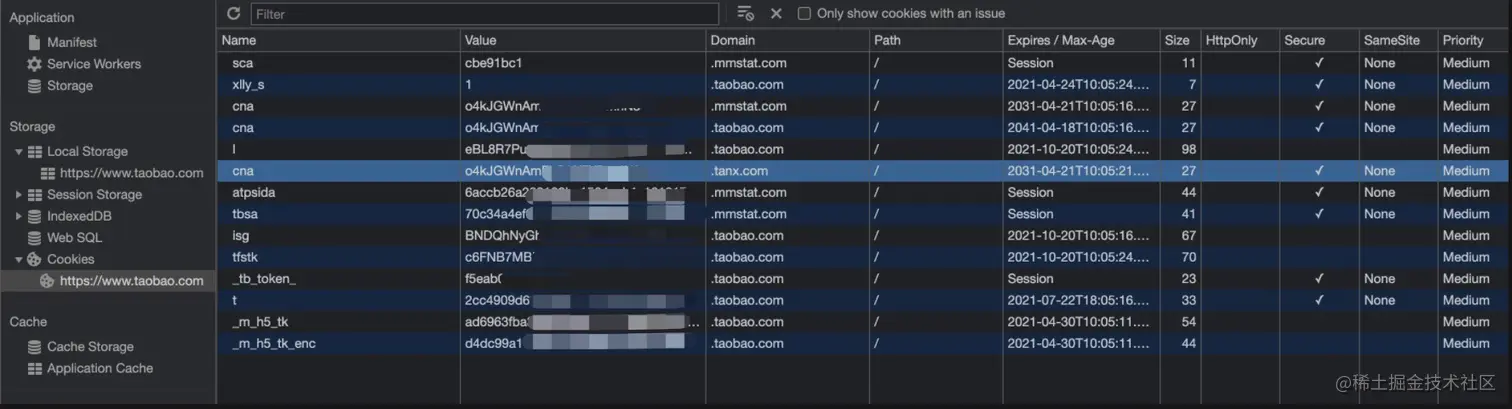The width and height of the screenshot is (1512, 409).
Task: Expand the IndexedDB tree arrow
Action: click(18, 216)
